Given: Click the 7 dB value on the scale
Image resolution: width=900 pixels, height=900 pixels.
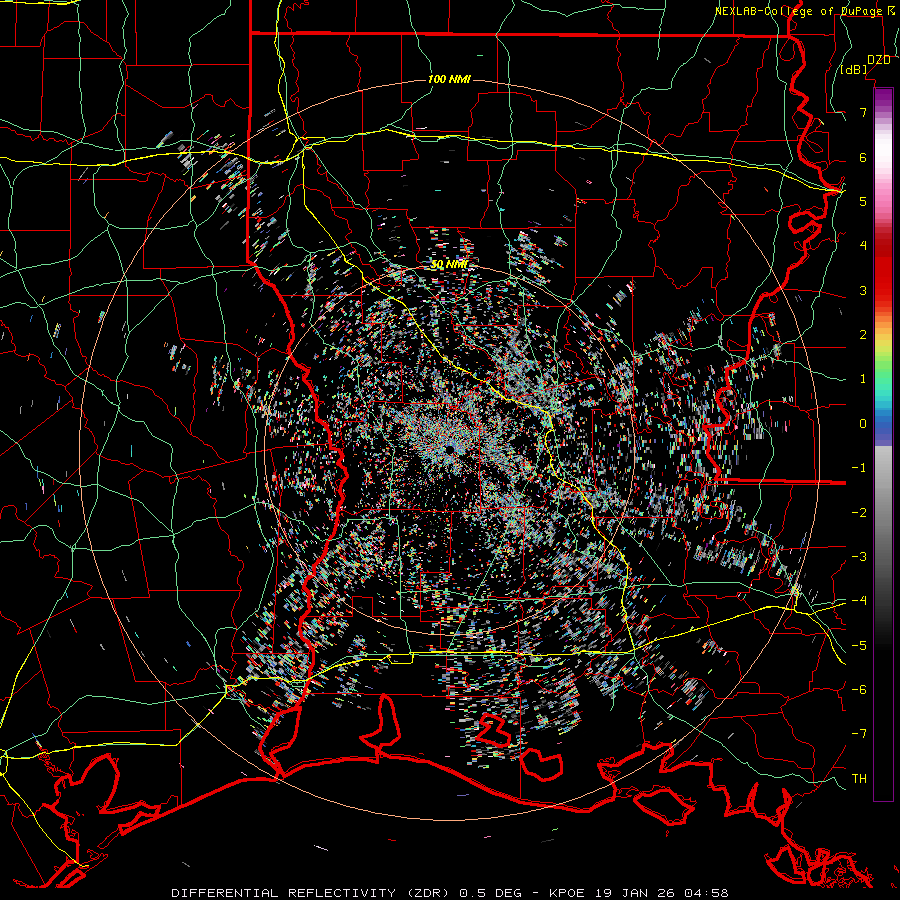Looking at the screenshot, I should point(863,112).
